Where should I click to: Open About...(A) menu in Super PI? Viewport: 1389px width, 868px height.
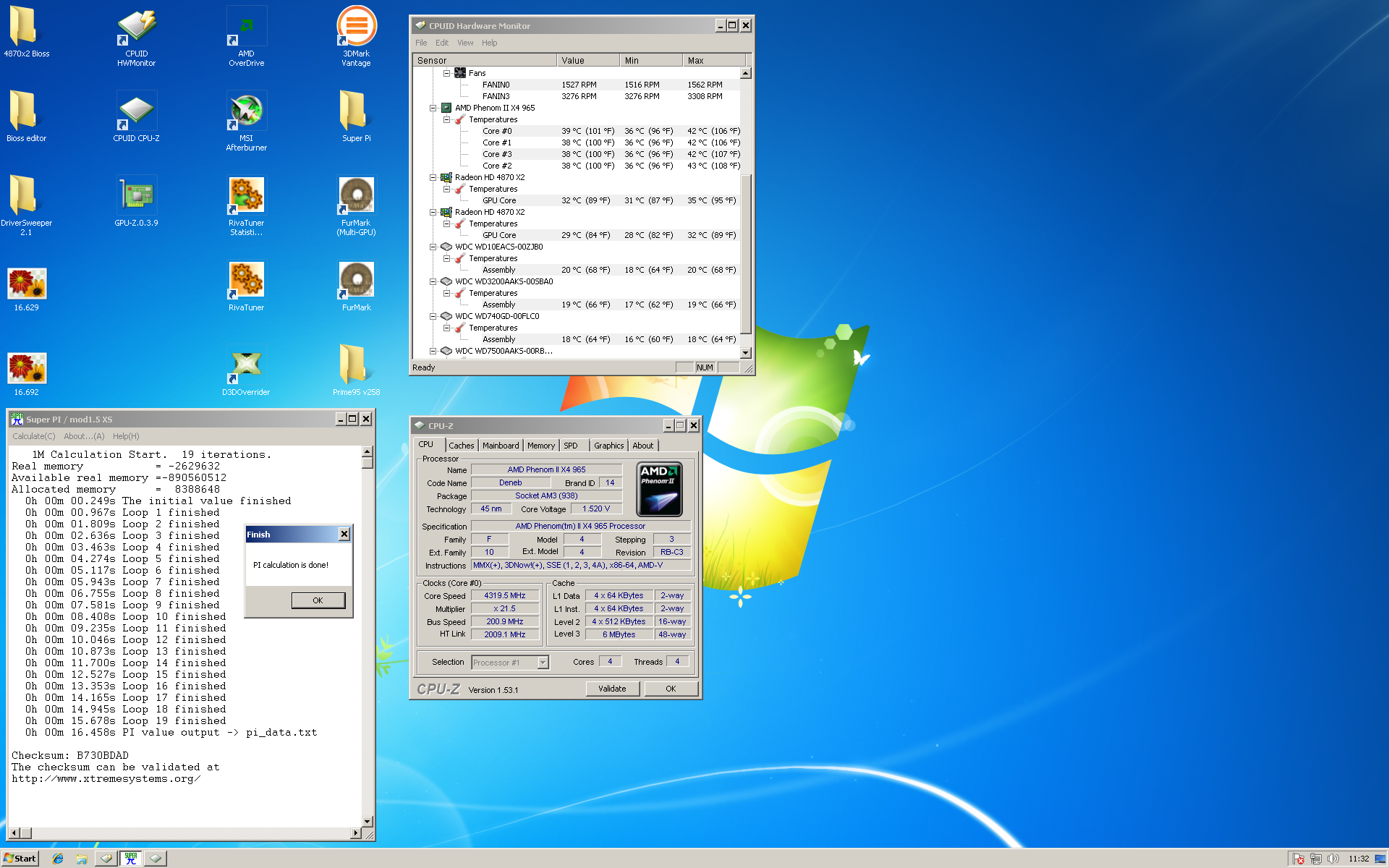[84, 436]
